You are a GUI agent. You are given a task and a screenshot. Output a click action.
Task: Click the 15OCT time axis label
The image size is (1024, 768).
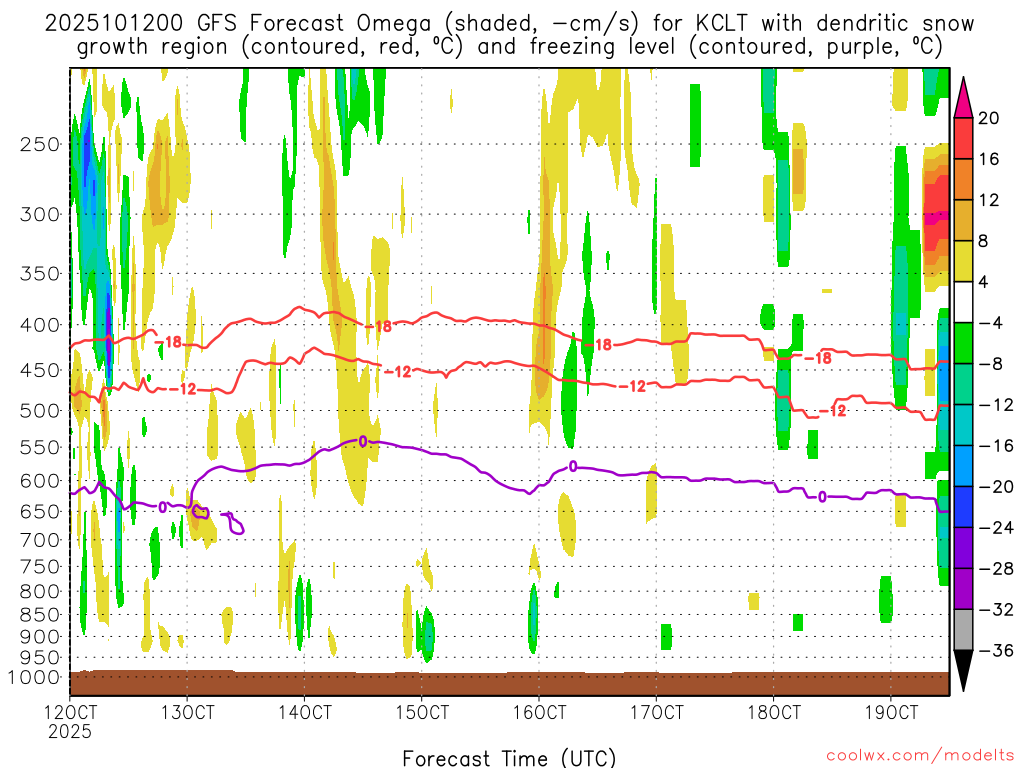click(x=421, y=713)
